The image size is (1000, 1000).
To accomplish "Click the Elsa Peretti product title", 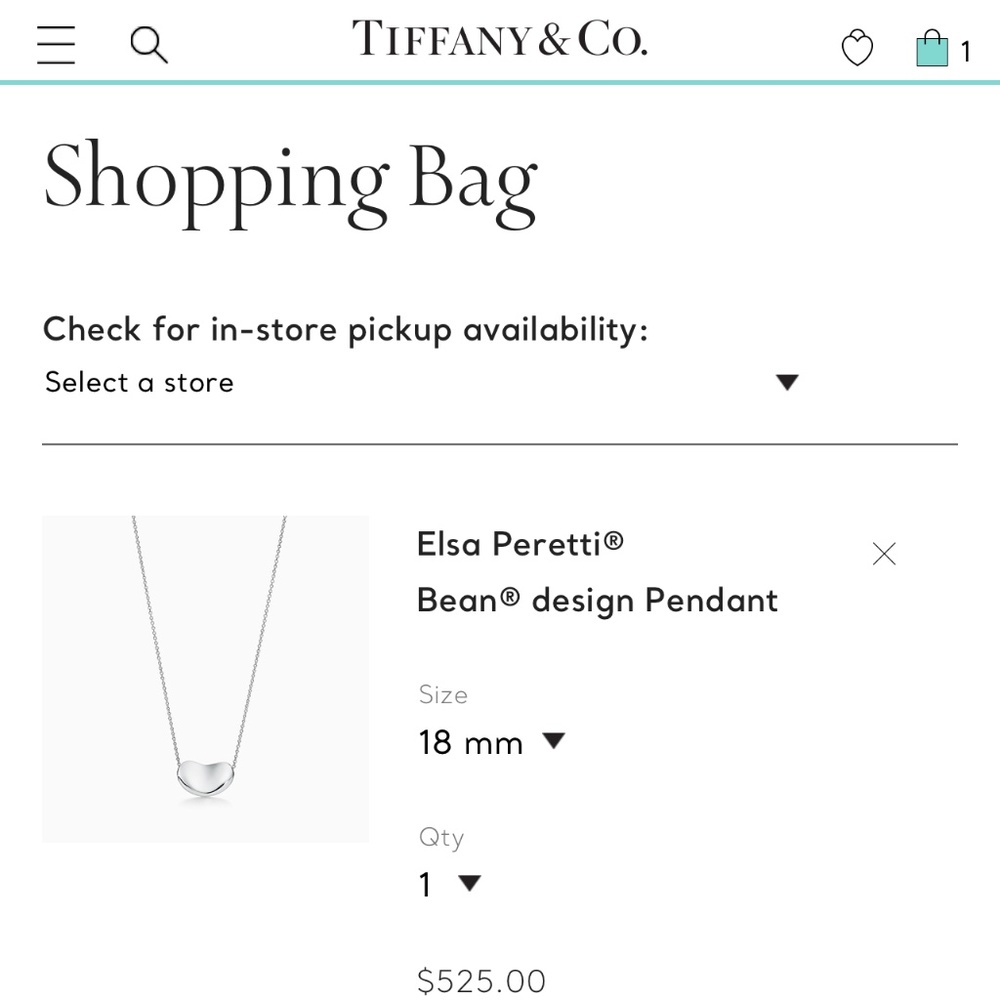I will point(520,543).
